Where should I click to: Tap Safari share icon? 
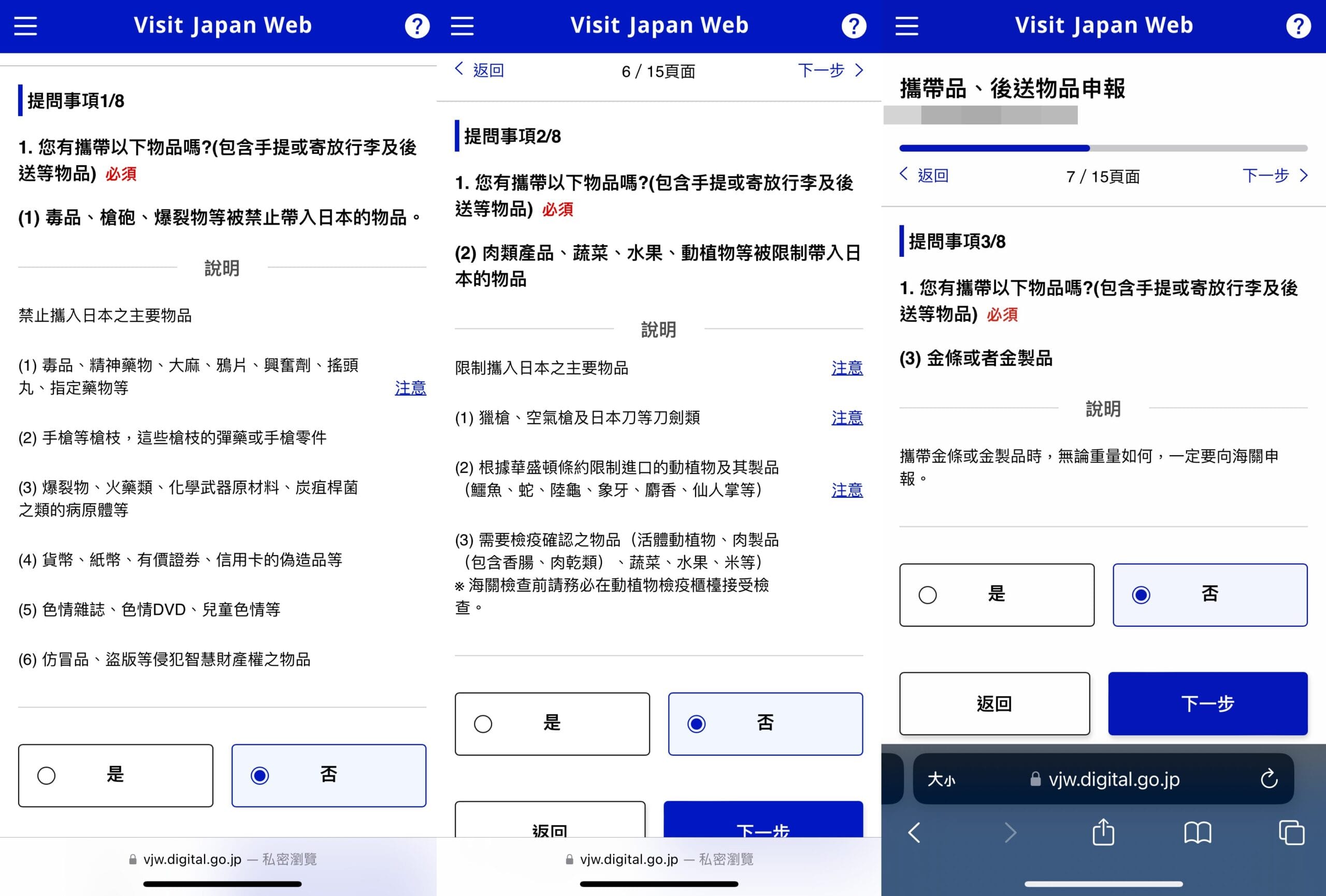1103,832
